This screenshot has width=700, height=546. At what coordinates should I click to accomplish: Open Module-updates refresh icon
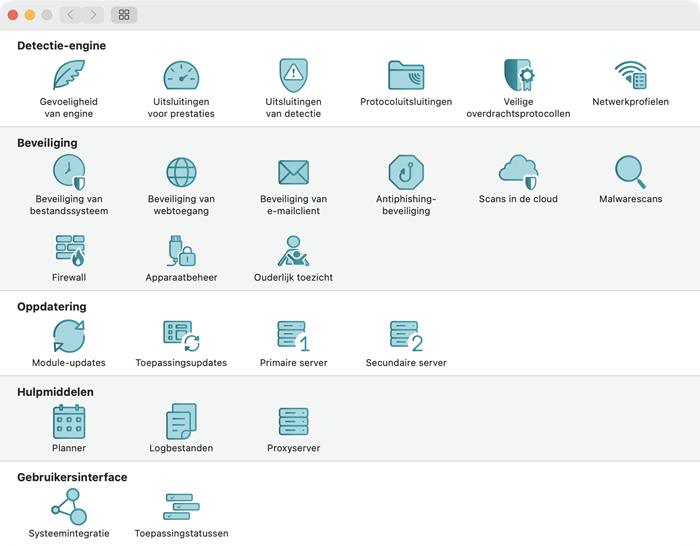(69, 336)
